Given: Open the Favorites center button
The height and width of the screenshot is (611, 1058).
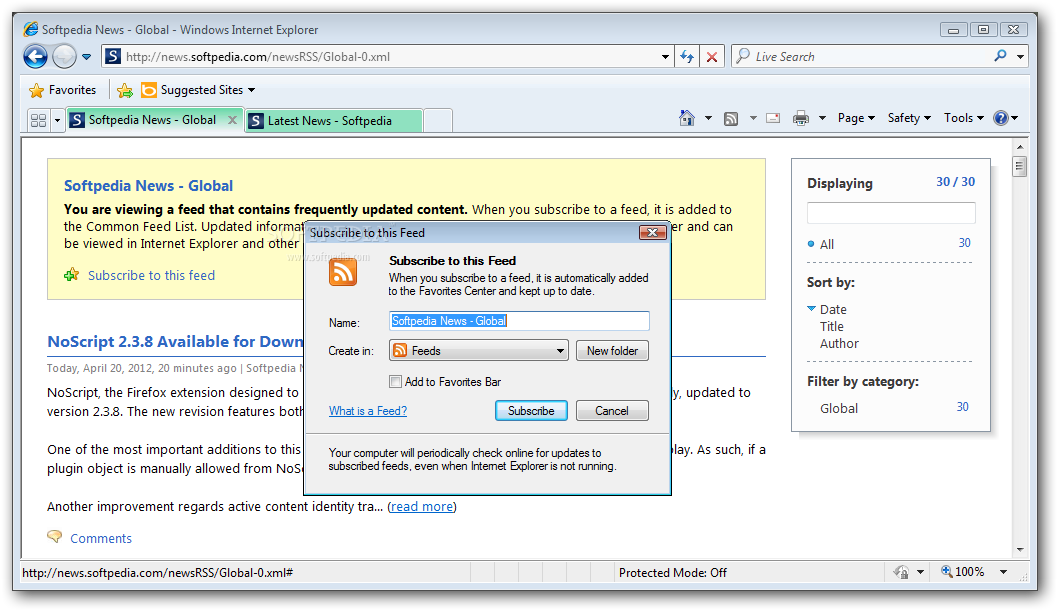Looking at the screenshot, I should pyautogui.click(x=63, y=90).
